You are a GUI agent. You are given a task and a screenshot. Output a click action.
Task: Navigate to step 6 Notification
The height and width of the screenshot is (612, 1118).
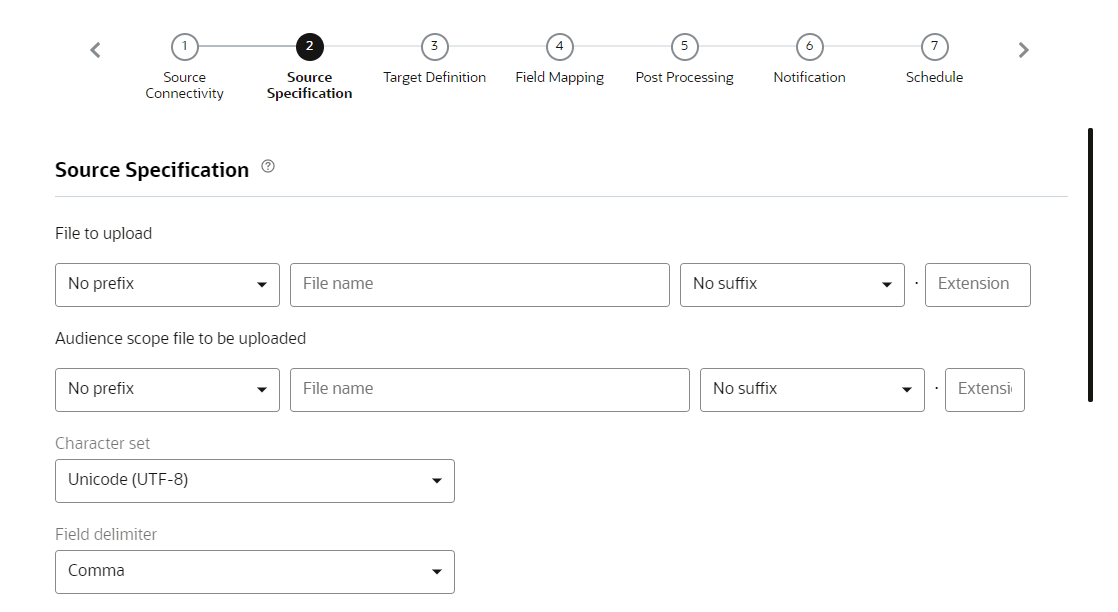tap(809, 47)
